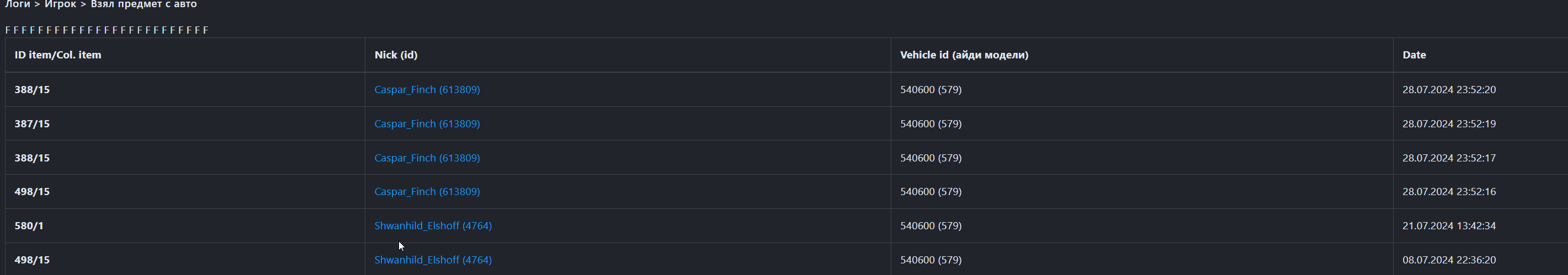Screen dimensions: 1568x275
Task: Select the "Vehicle id (айди модели)" column header
Action: click(x=964, y=55)
